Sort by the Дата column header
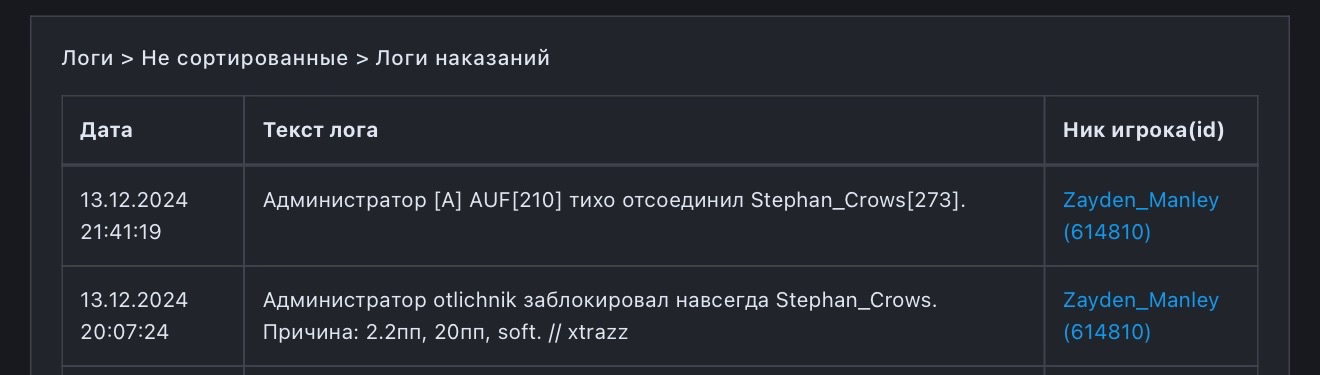Image resolution: width=1320 pixels, height=375 pixels. tap(106, 130)
